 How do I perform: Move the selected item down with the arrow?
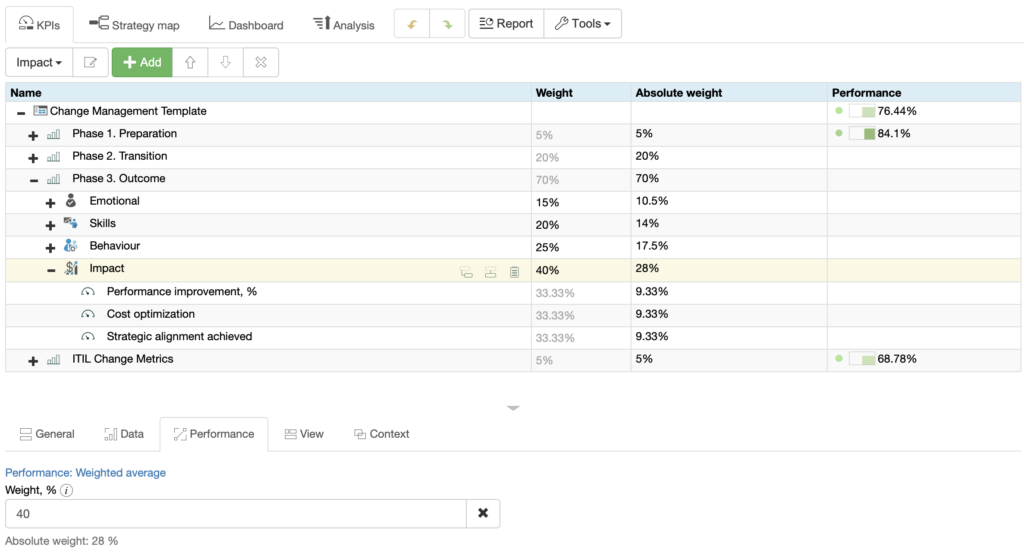[x=225, y=62]
